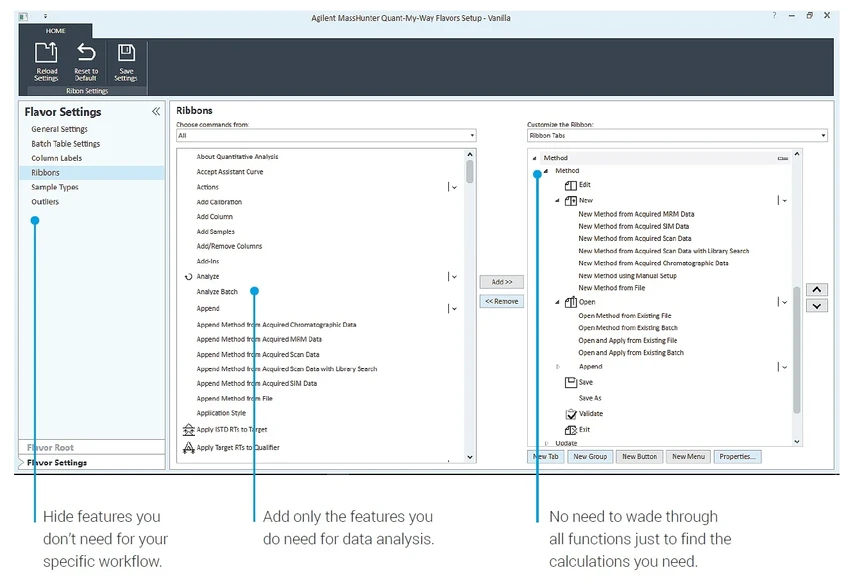Click the commands list vertical scrollbar thumb

point(469,172)
